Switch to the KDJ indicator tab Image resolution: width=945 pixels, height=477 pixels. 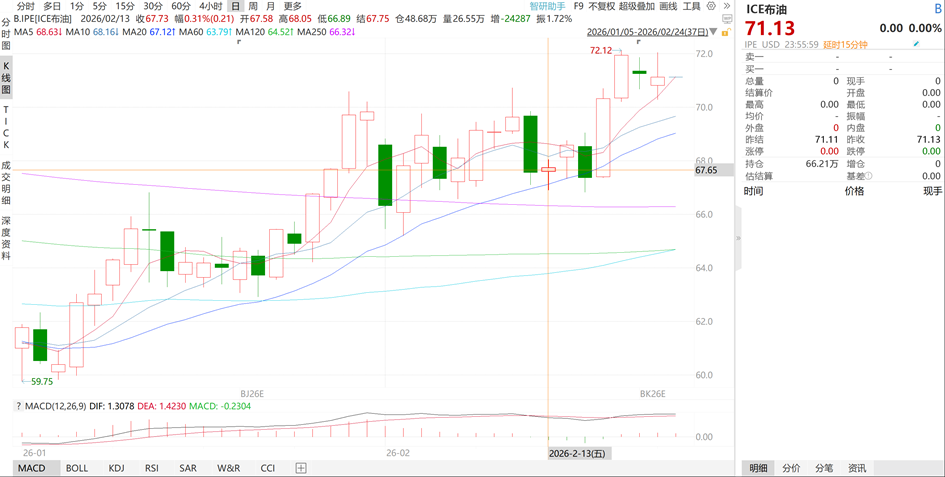[116, 468]
